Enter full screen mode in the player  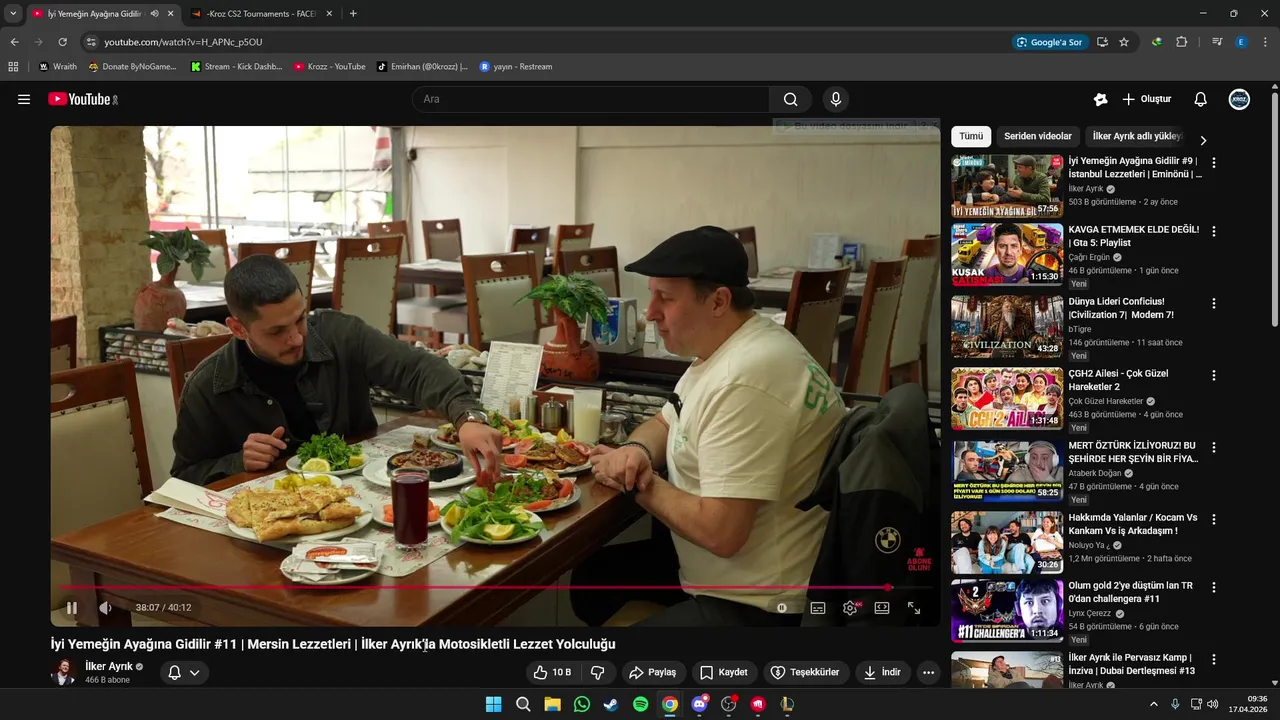914,607
